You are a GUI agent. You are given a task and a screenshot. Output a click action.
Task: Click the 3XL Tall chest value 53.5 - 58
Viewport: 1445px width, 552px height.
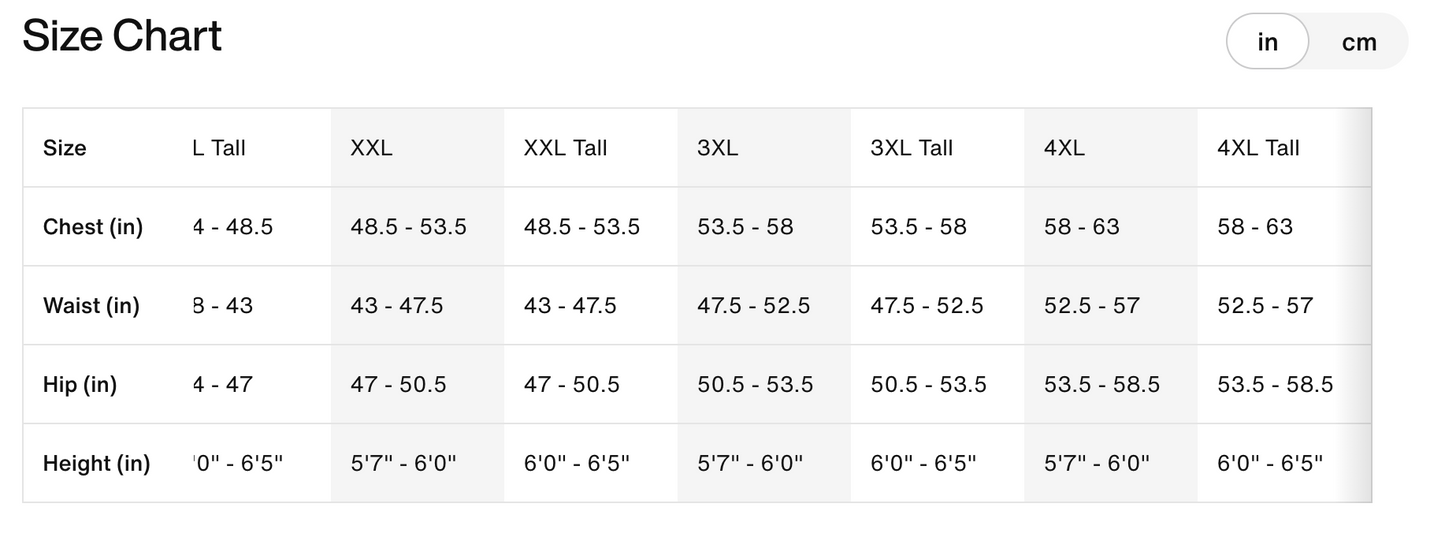pos(918,227)
